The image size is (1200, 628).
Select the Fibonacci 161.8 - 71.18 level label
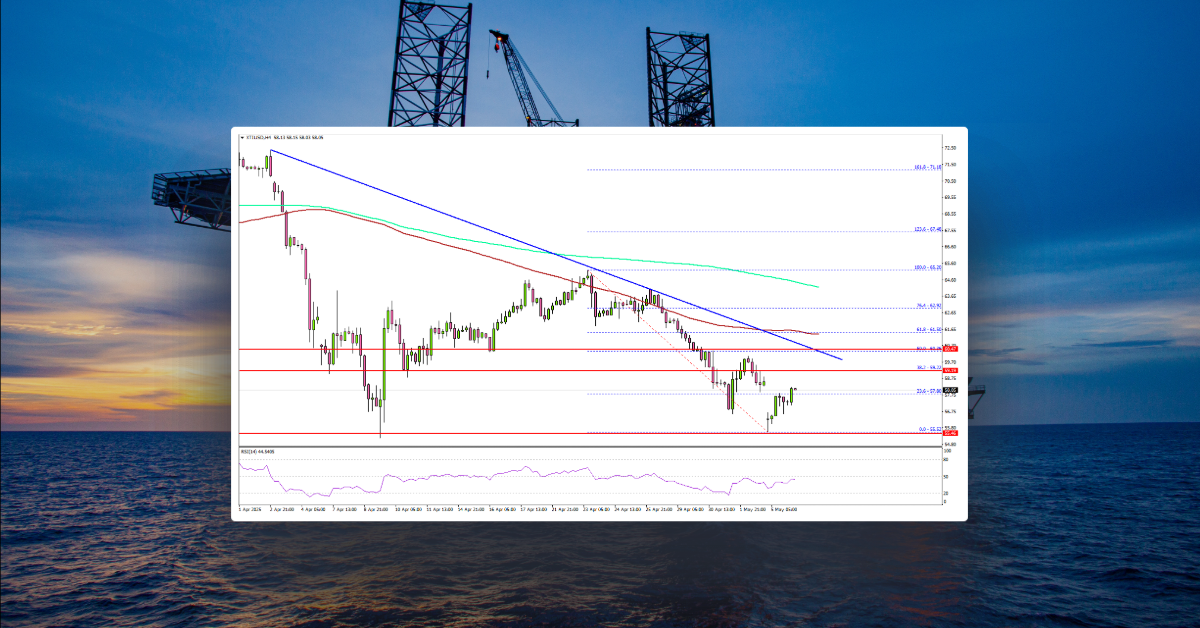point(928,169)
